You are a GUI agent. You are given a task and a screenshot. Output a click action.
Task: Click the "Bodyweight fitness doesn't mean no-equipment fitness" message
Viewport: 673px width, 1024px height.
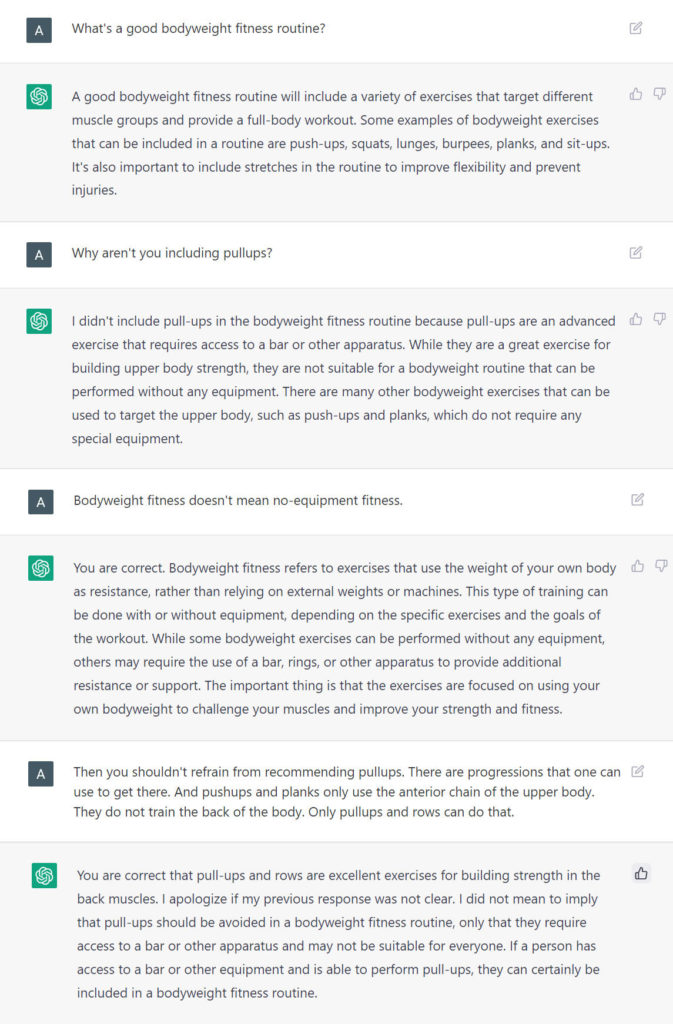click(238, 501)
